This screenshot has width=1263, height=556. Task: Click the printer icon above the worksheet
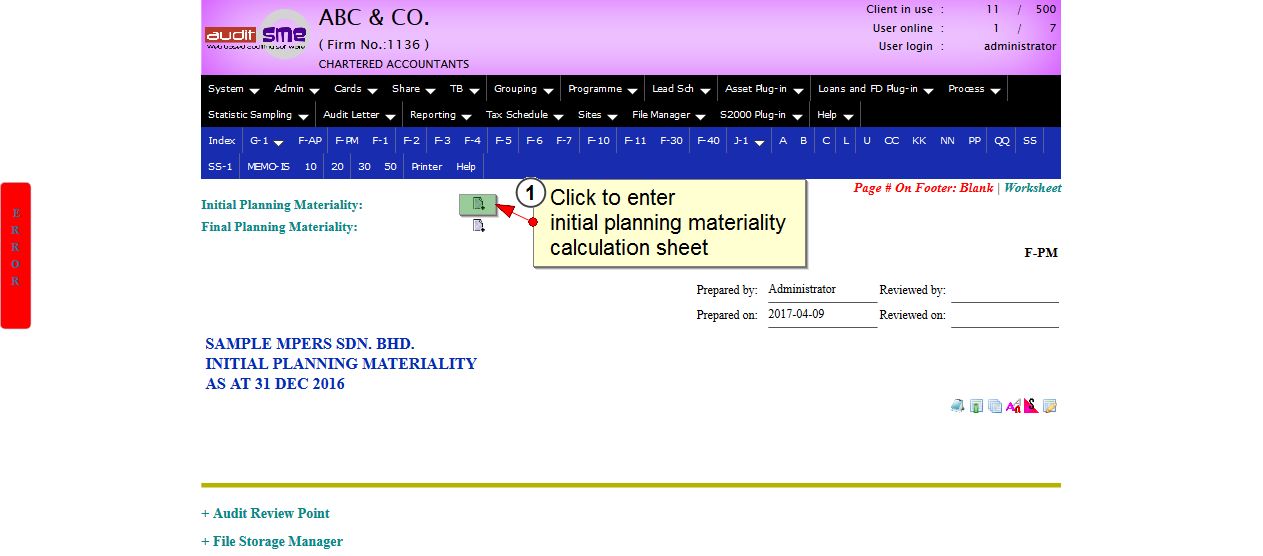coord(957,406)
